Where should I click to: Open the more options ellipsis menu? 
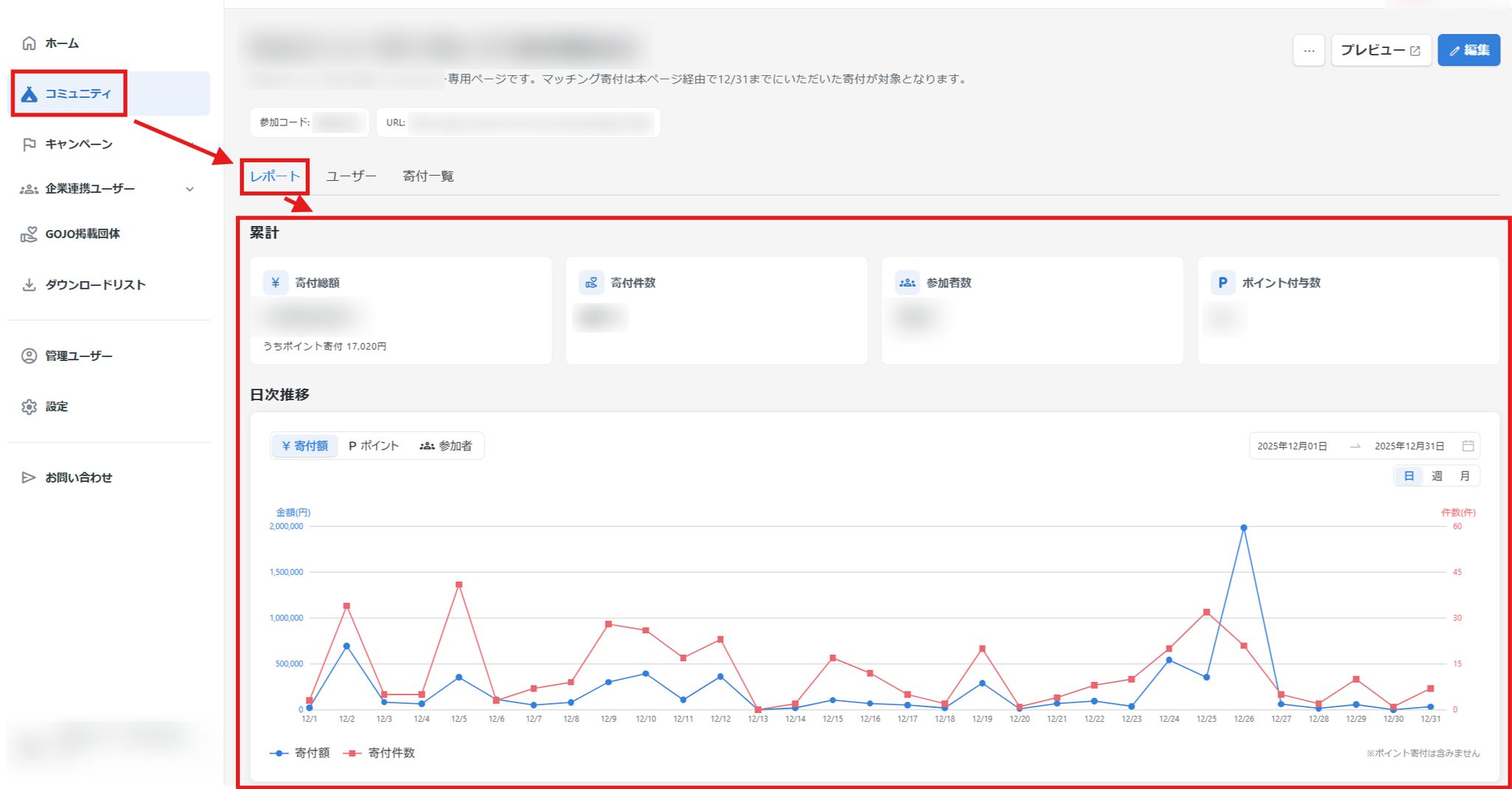point(1308,51)
